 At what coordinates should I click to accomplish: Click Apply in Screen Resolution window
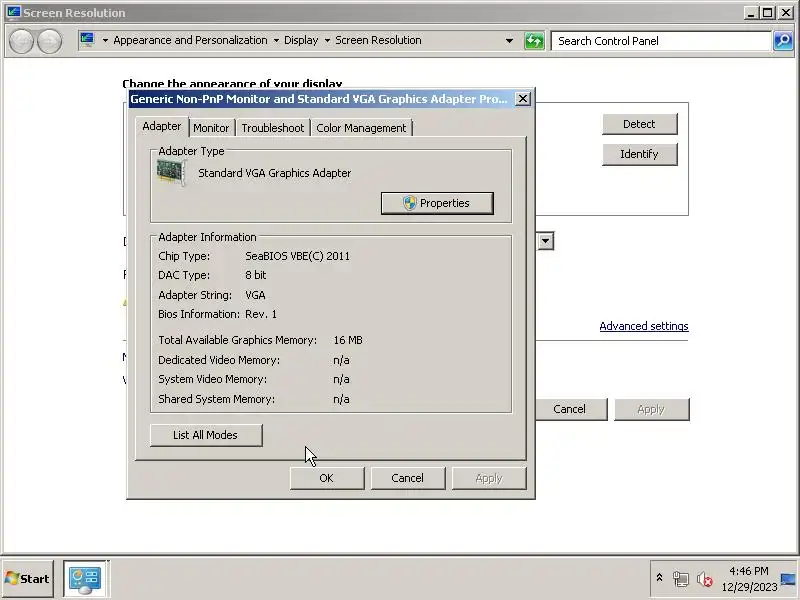652,409
